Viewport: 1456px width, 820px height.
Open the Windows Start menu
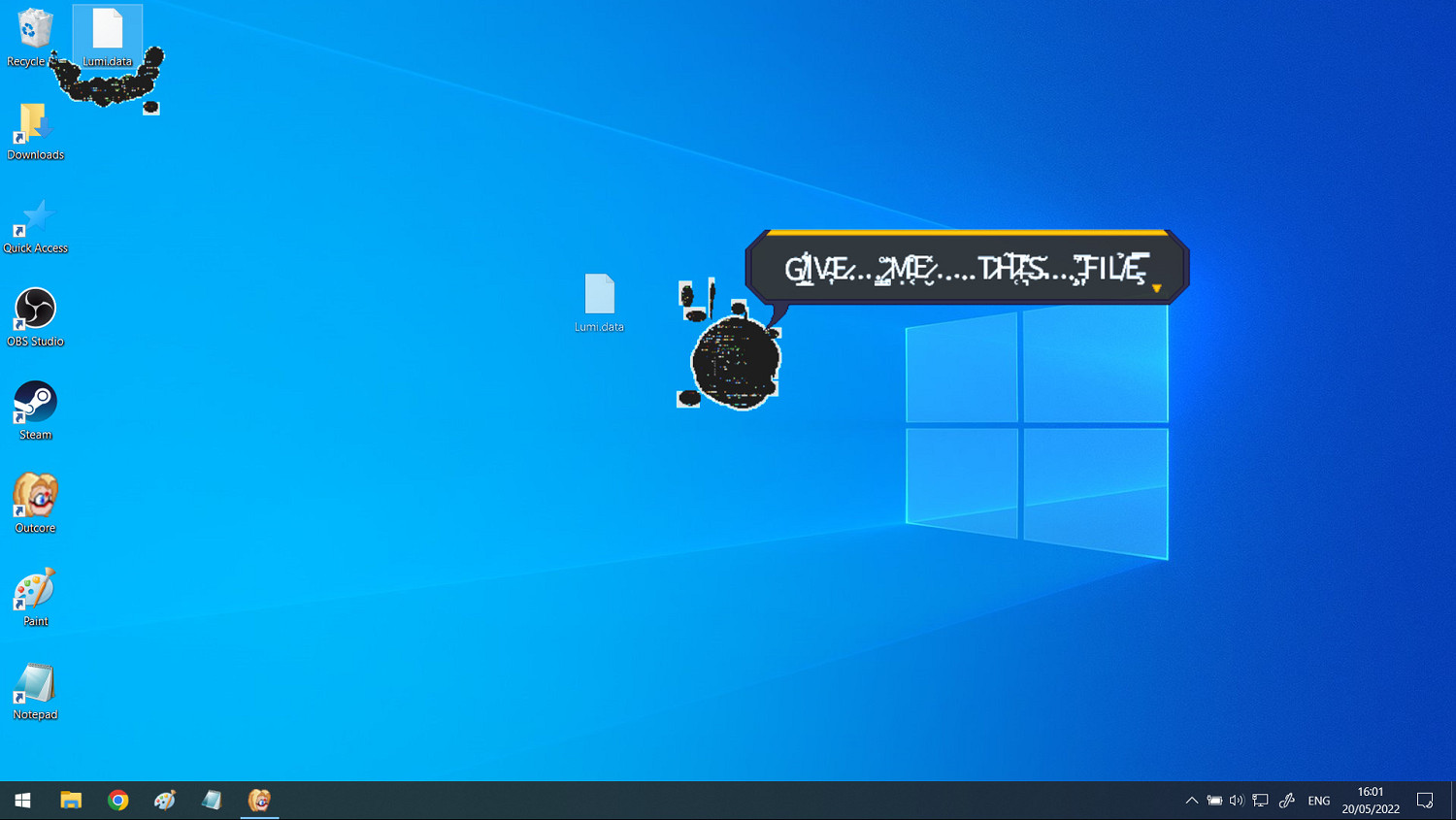23,801
